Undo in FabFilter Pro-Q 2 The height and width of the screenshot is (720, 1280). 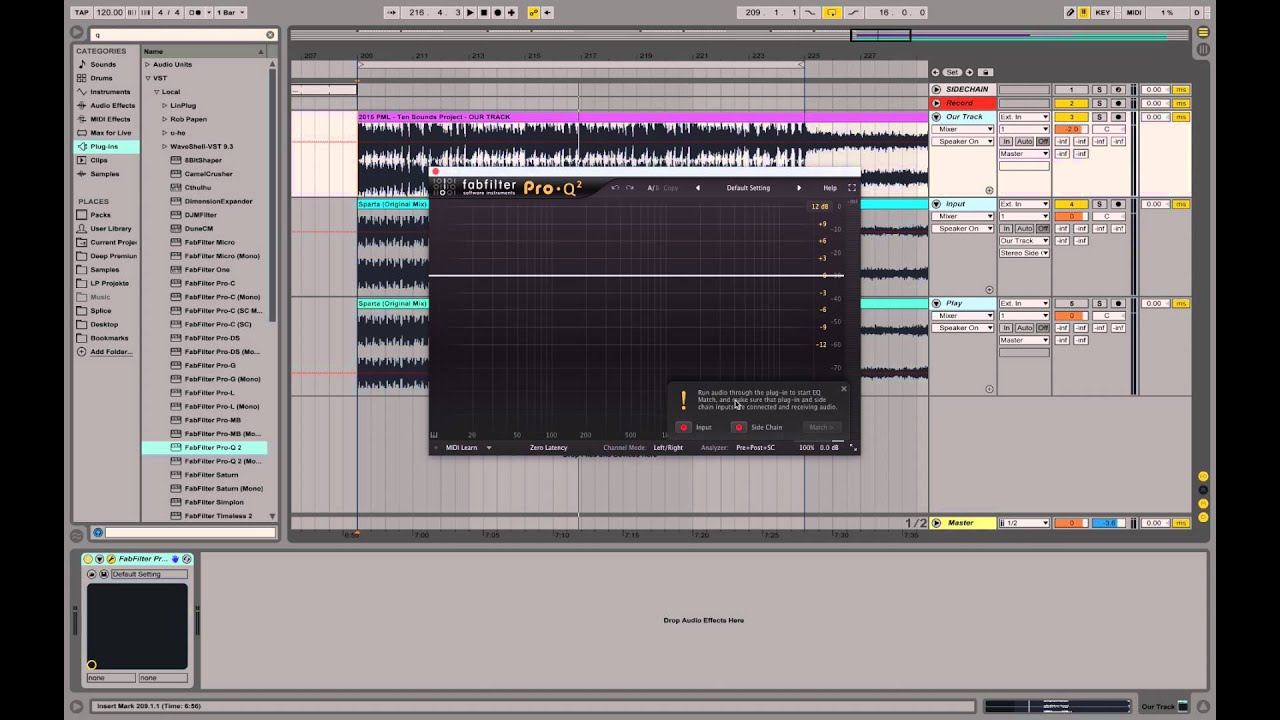615,188
